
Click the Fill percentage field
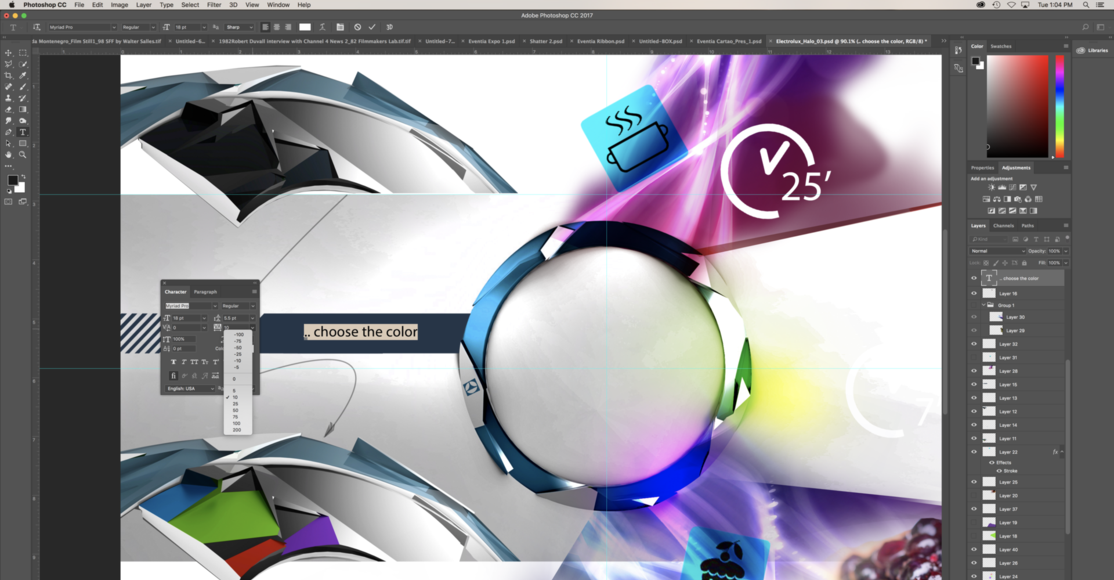pos(1054,263)
